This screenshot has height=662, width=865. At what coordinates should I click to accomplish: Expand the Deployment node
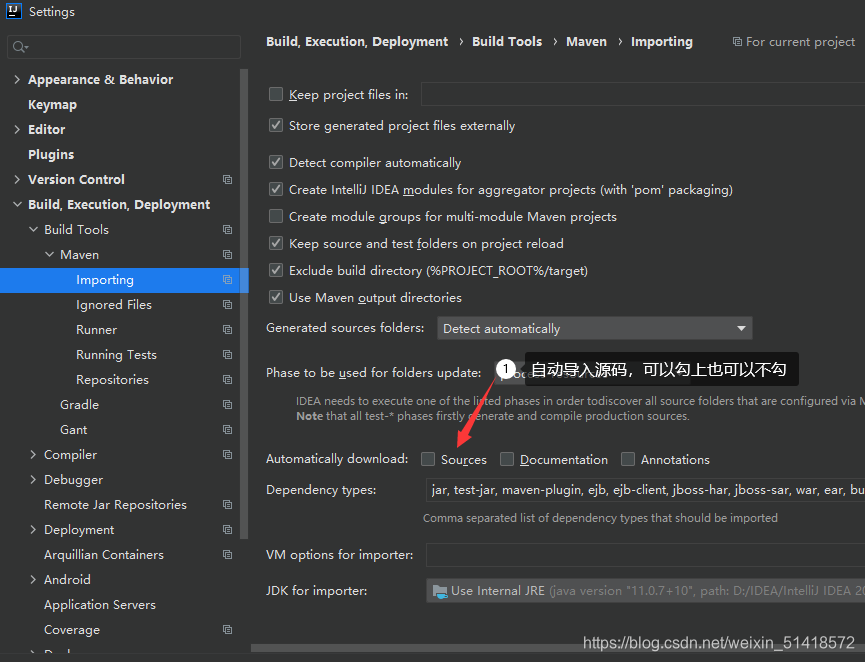33,530
